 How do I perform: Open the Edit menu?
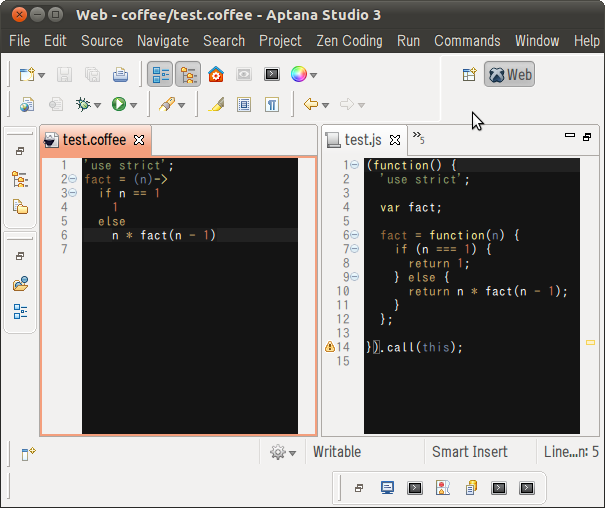(55, 41)
